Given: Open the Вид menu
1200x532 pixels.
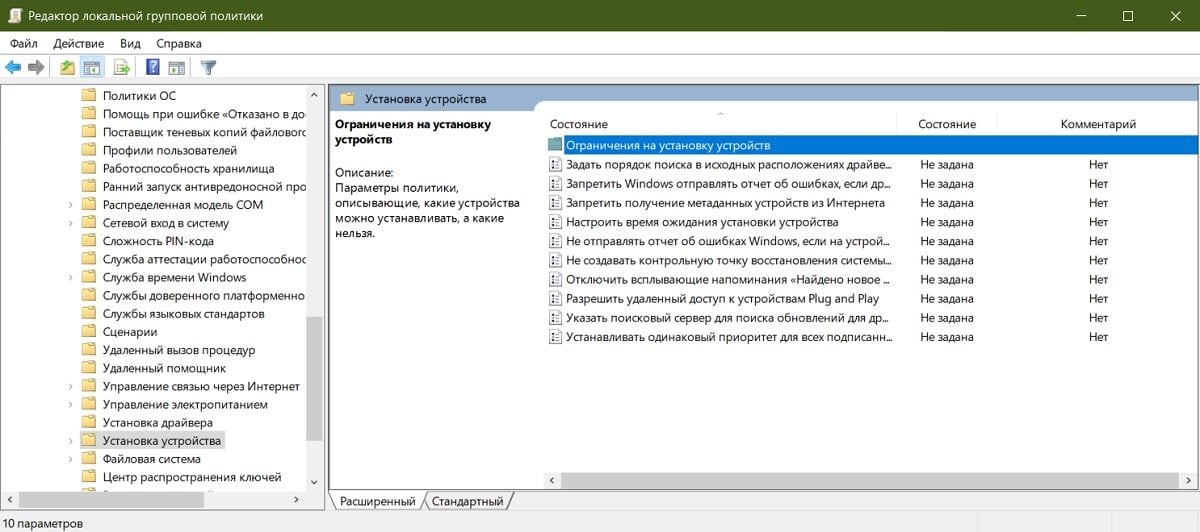Looking at the screenshot, I should [130, 44].
